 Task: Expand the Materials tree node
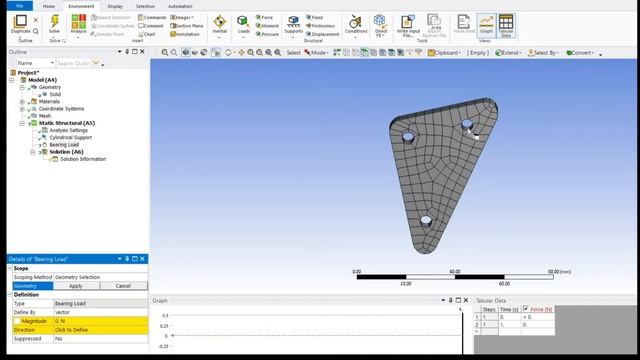tap(22, 102)
